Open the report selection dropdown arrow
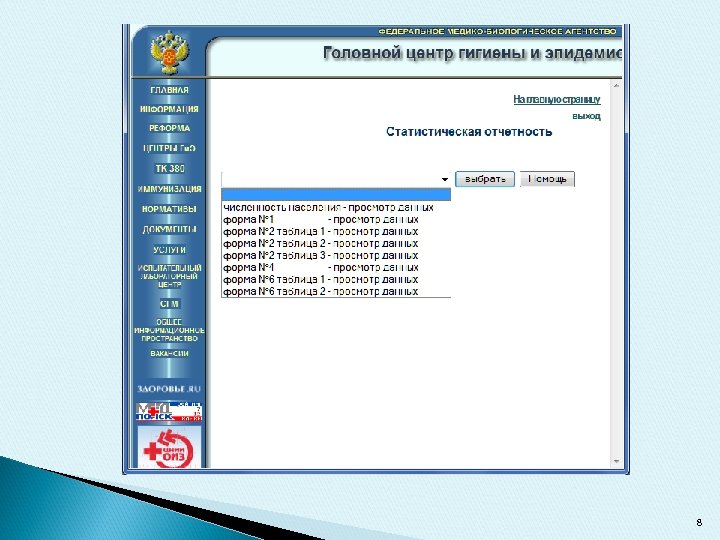The height and width of the screenshot is (540, 720). click(x=444, y=179)
